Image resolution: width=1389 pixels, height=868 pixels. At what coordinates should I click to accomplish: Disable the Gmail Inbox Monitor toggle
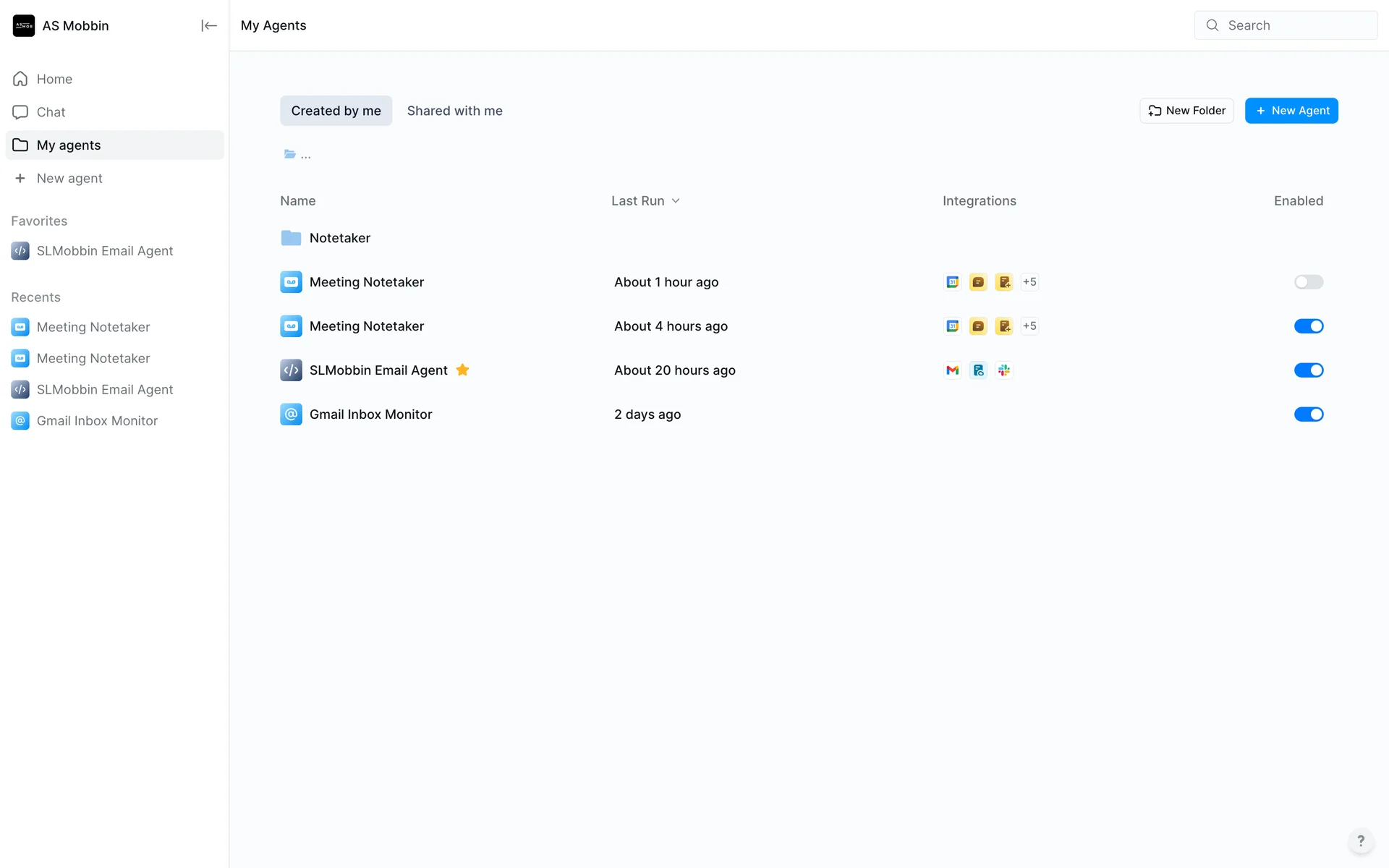(x=1308, y=414)
